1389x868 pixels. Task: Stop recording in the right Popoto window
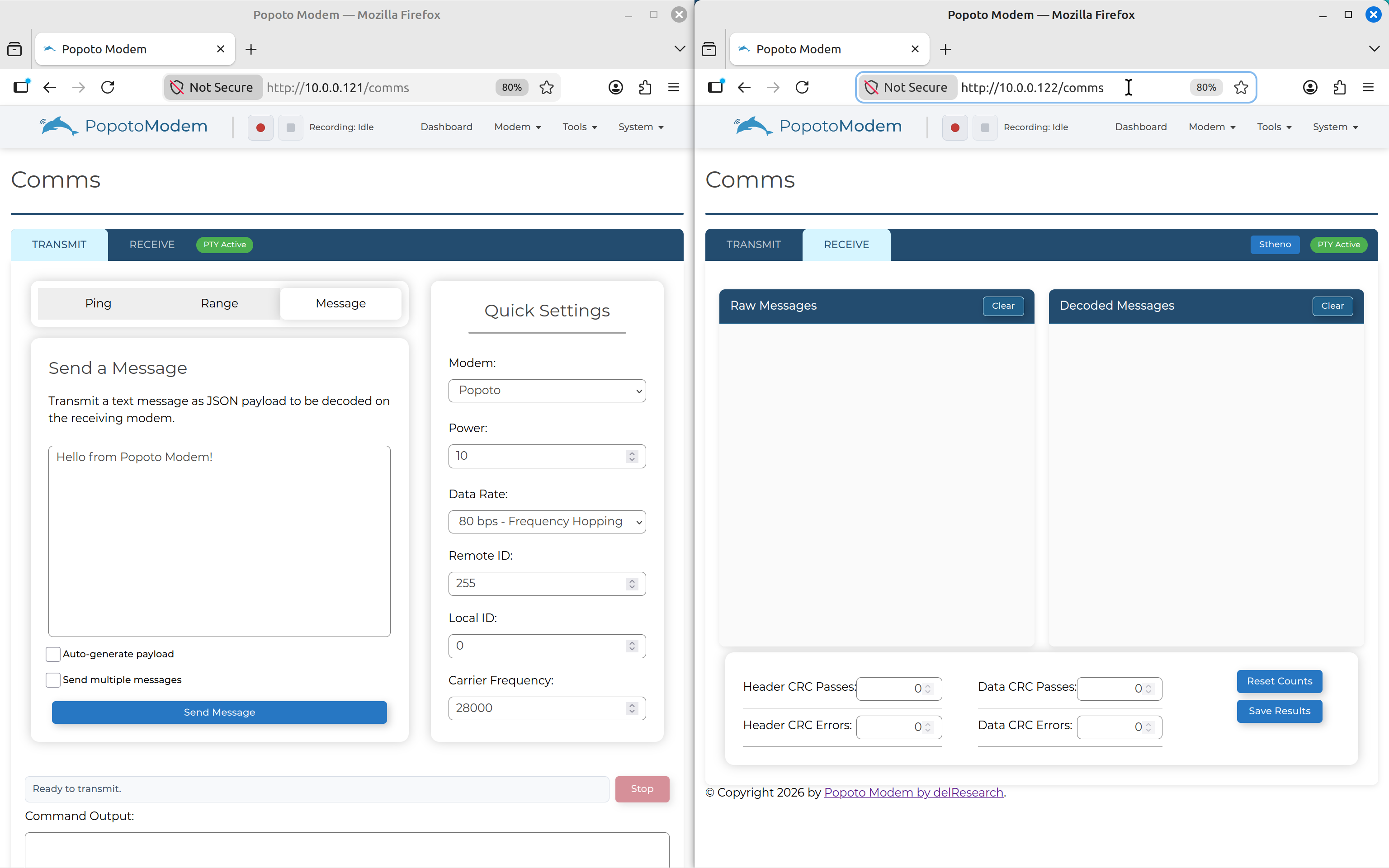point(986,127)
